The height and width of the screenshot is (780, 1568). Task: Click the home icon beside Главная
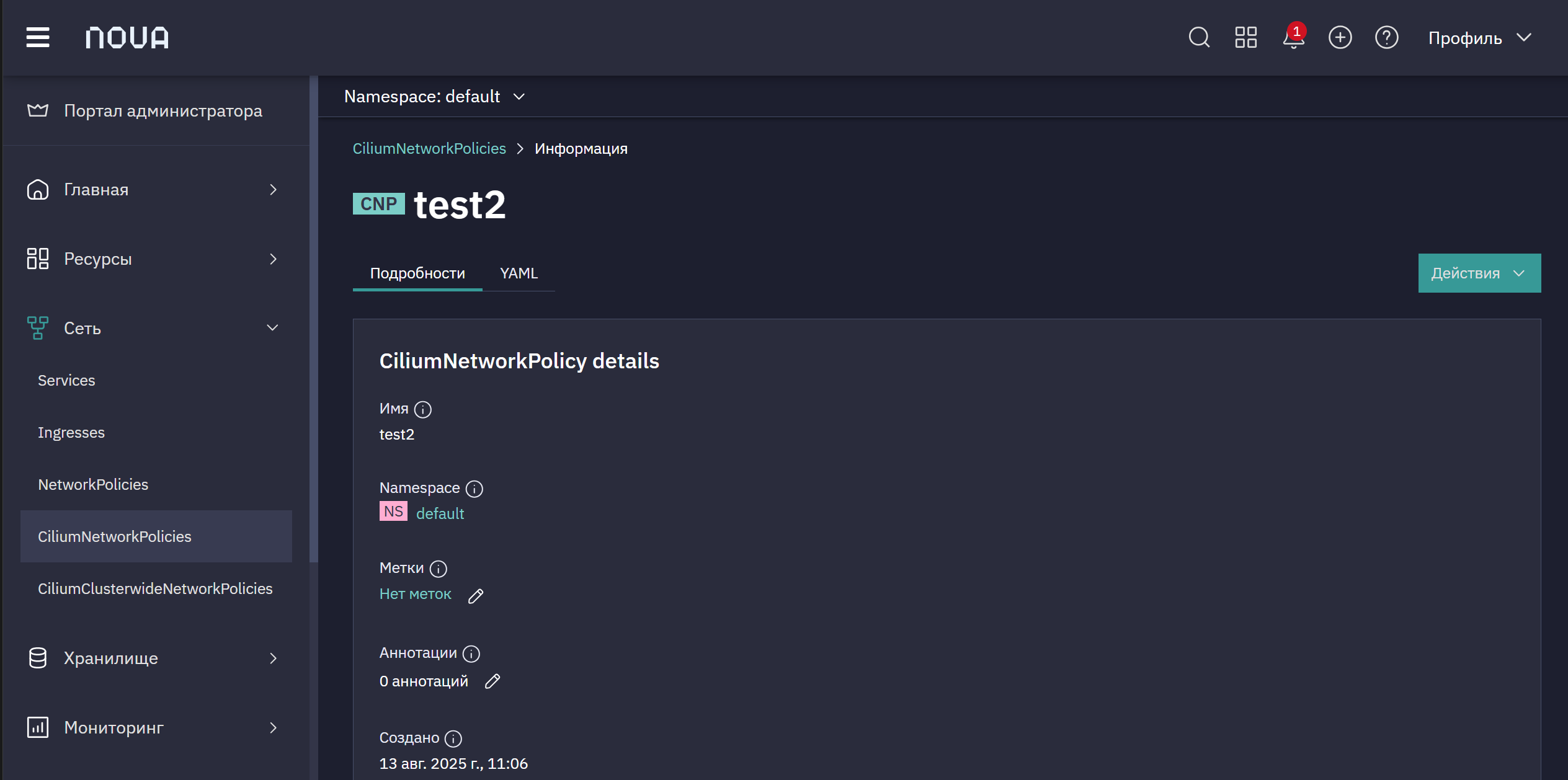(x=38, y=189)
